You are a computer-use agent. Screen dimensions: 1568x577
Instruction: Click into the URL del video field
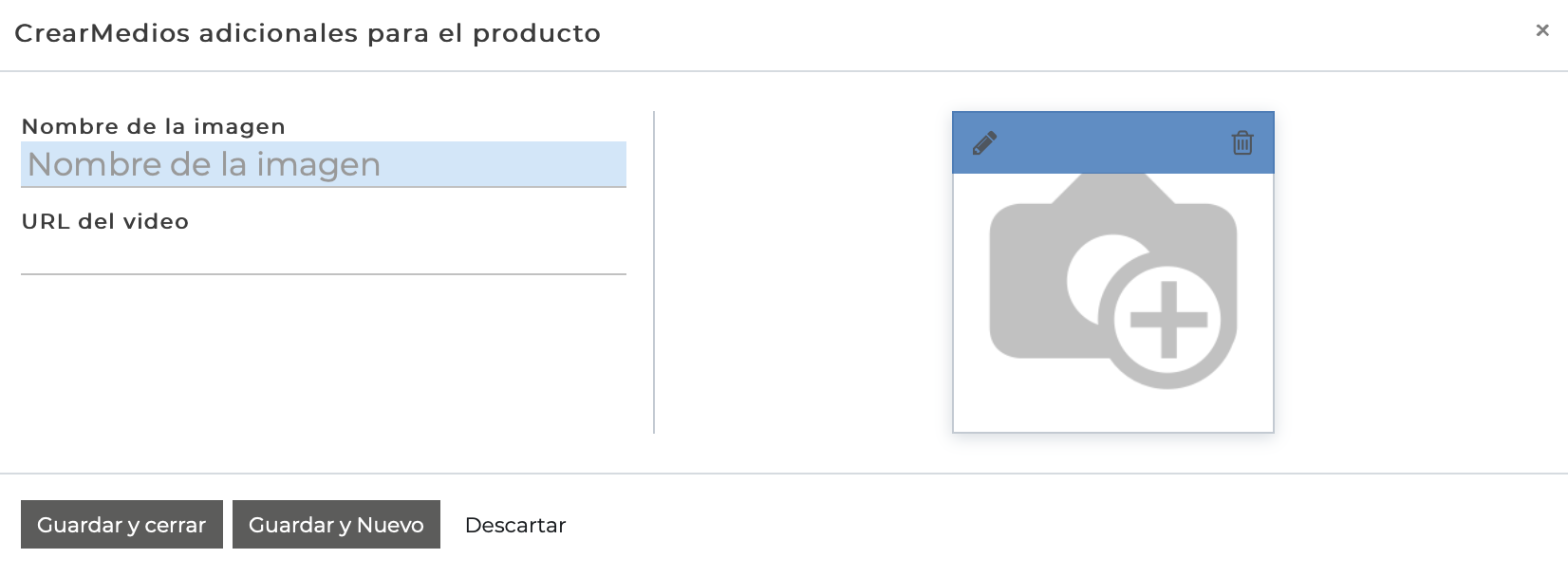324,255
